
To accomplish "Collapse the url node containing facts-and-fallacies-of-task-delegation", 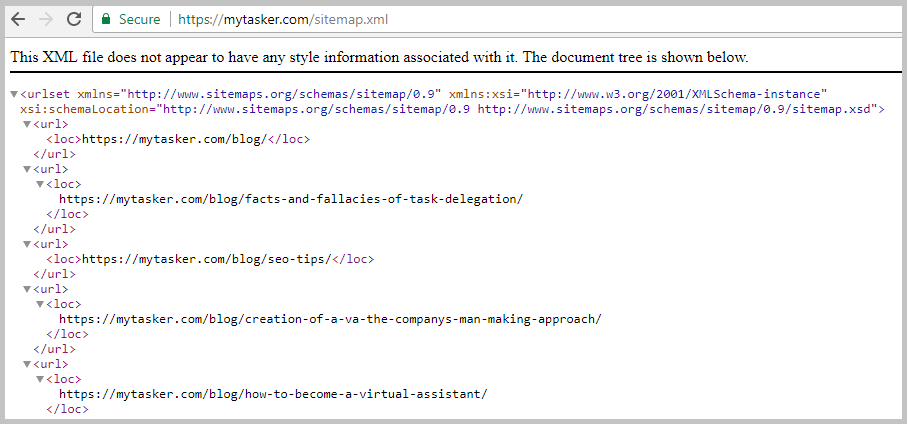I will pyautogui.click(x=27, y=169).
